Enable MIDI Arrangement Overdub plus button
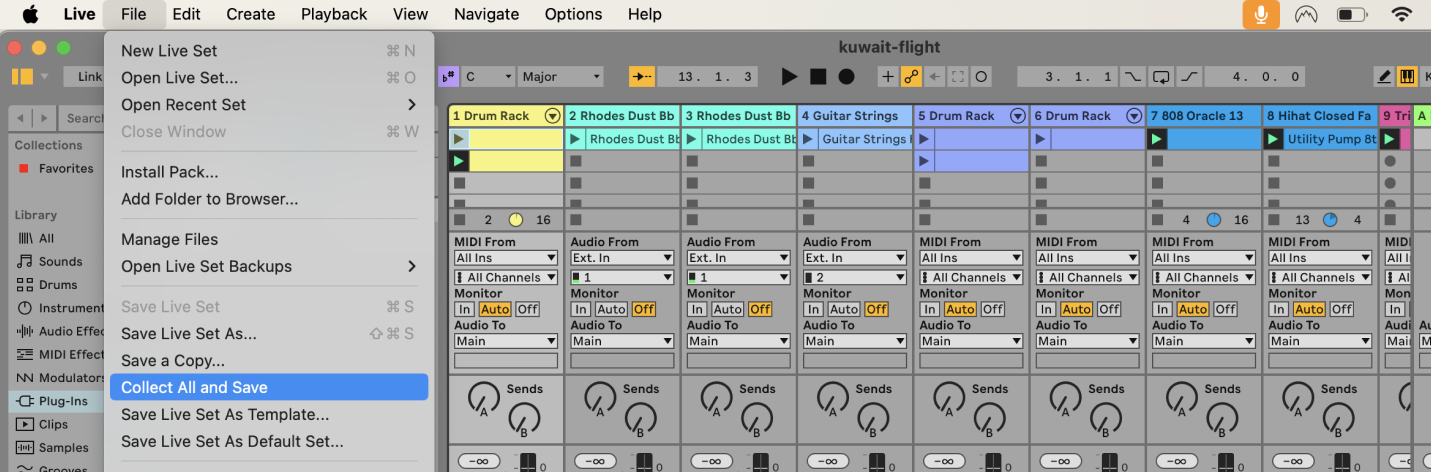Viewport: 1431px width, 472px height. (x=888, y=76)
